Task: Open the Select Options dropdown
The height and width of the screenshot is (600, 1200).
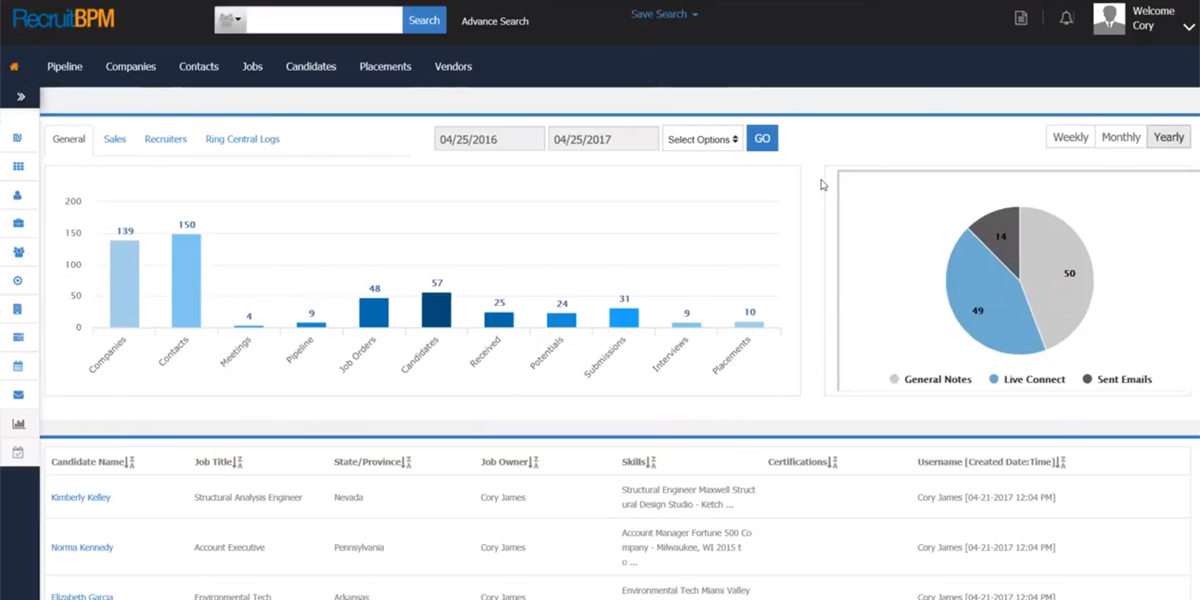Action: (703, 139)
